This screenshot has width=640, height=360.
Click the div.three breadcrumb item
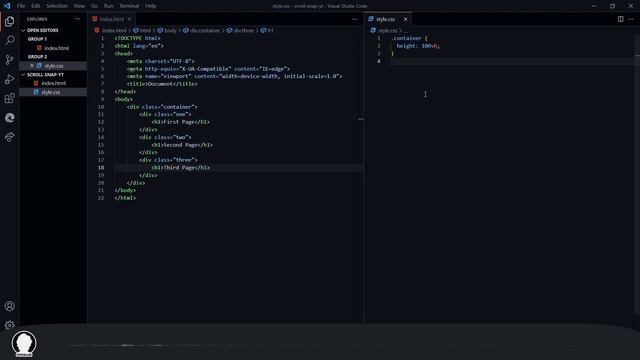tap(243, 31)
